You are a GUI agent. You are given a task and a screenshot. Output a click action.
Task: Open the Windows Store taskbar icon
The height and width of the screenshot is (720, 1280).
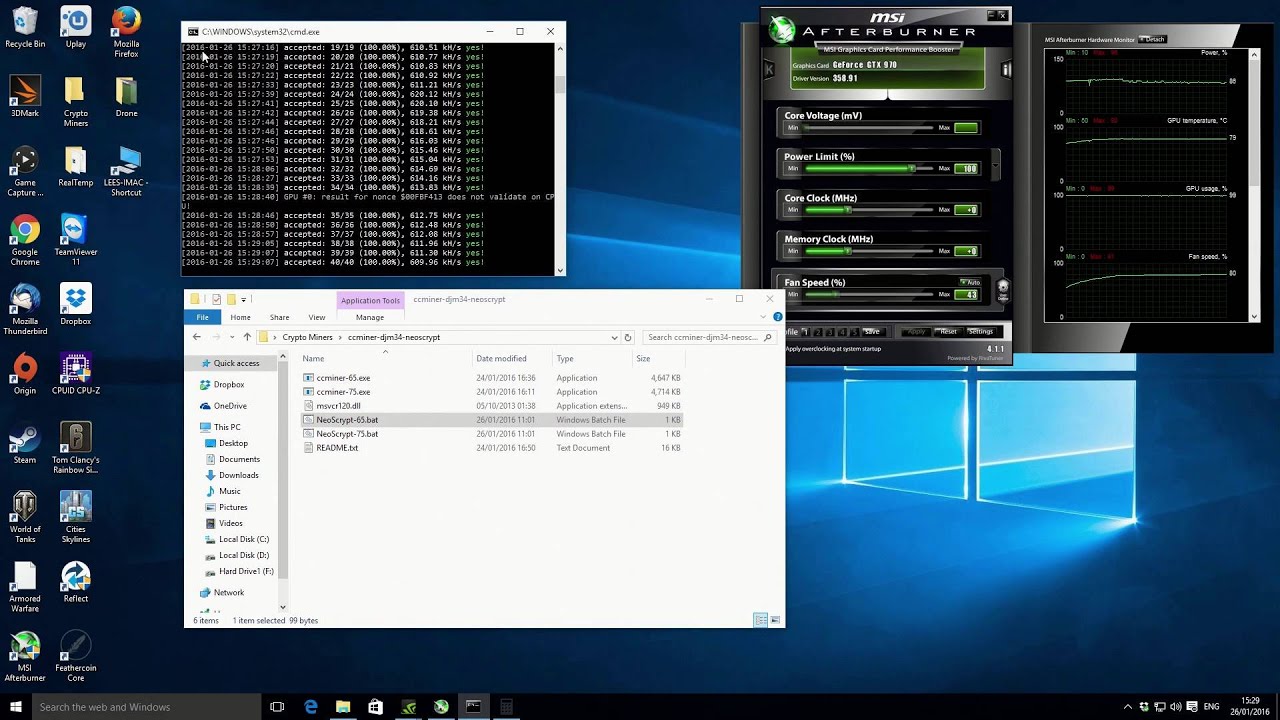click(375, 707)
